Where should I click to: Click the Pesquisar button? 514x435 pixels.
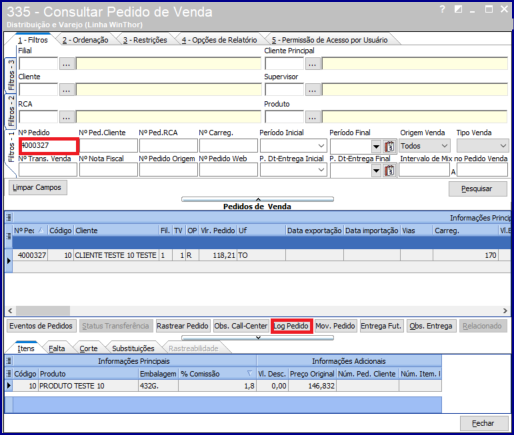click(478, 189)
